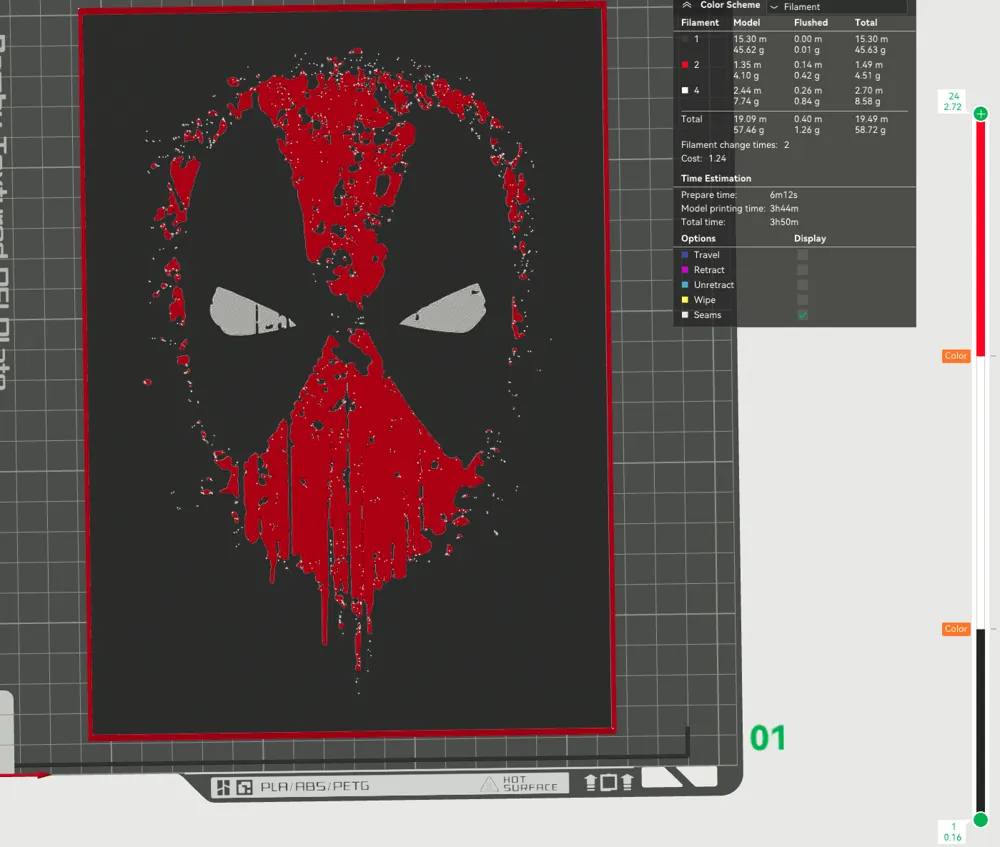Click the green plate number 01
Screen dimensions: 1000x847
coord(767,738)
